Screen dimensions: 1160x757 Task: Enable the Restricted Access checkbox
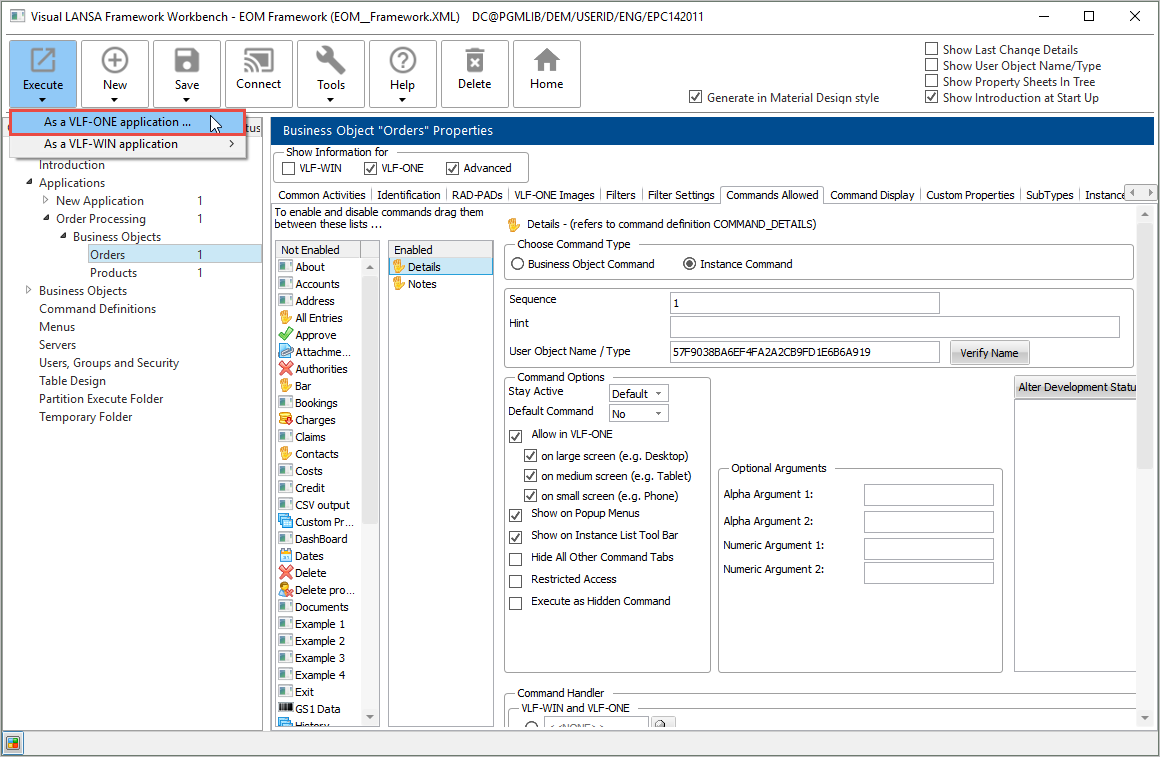[x=516, y=581]
